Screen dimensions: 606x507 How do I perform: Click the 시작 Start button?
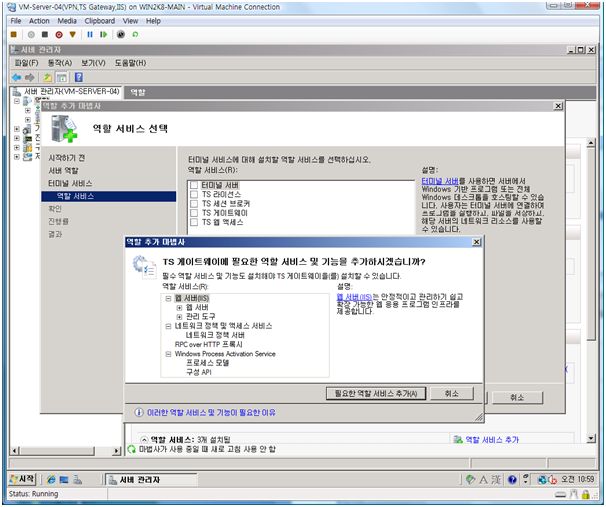[x=22, y=479]
